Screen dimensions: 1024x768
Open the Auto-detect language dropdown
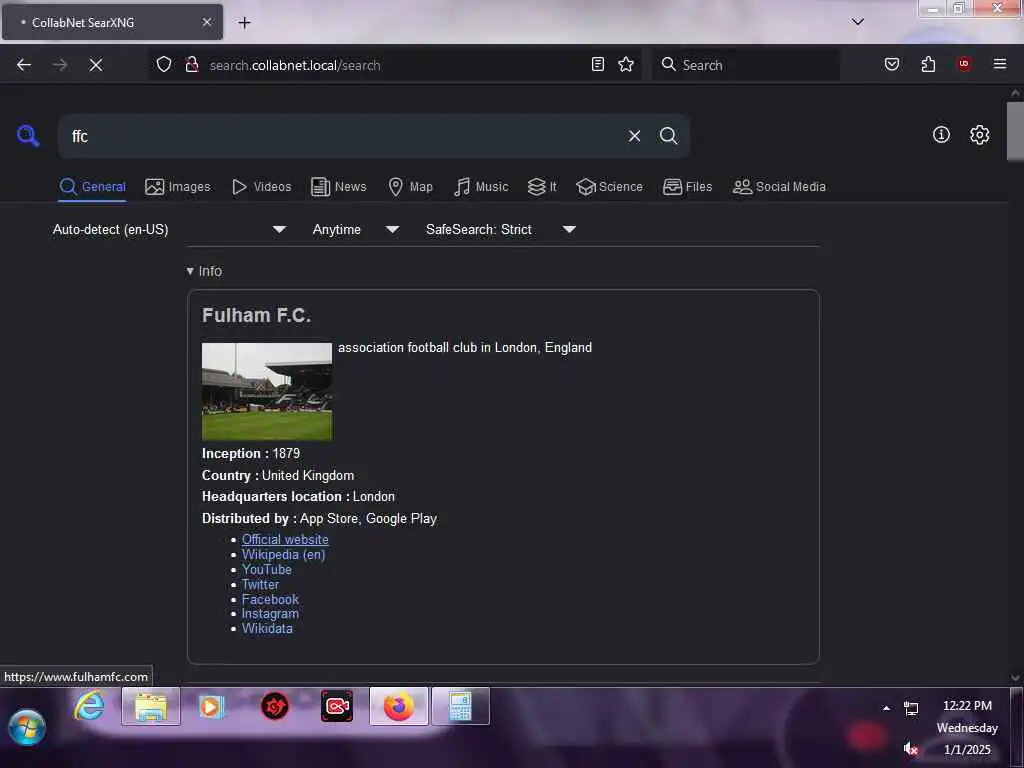(x=169, y=229)
